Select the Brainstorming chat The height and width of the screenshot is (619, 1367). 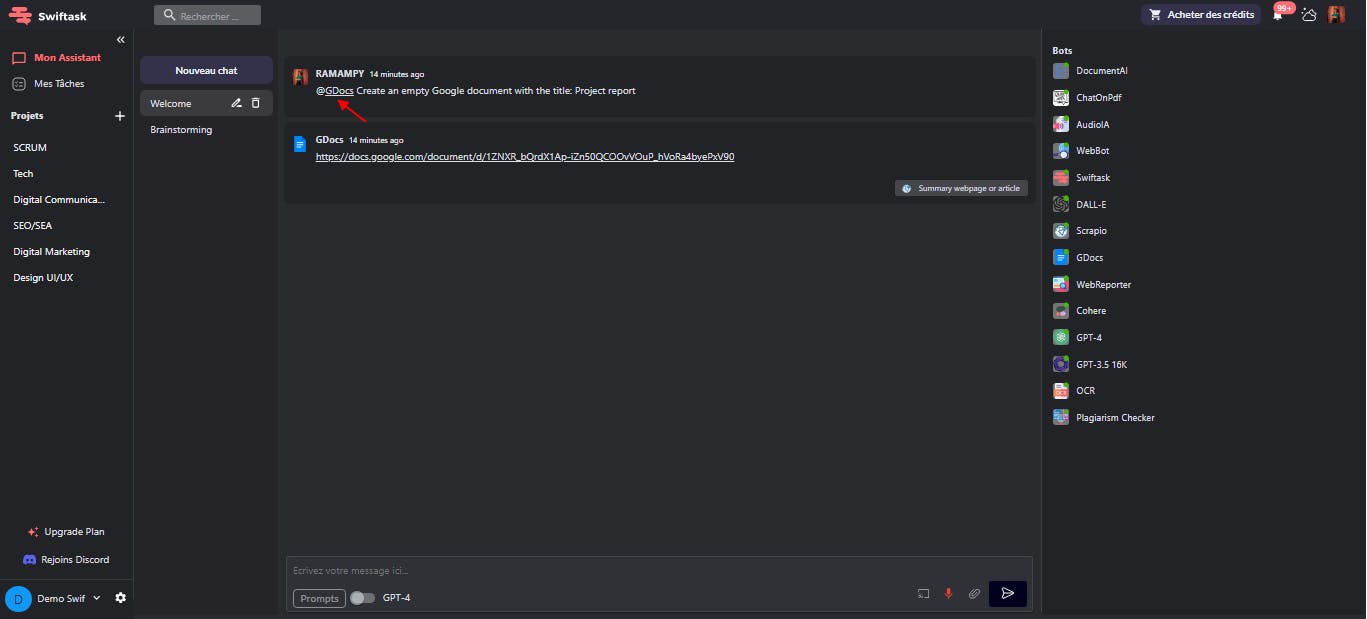[181, 130]
